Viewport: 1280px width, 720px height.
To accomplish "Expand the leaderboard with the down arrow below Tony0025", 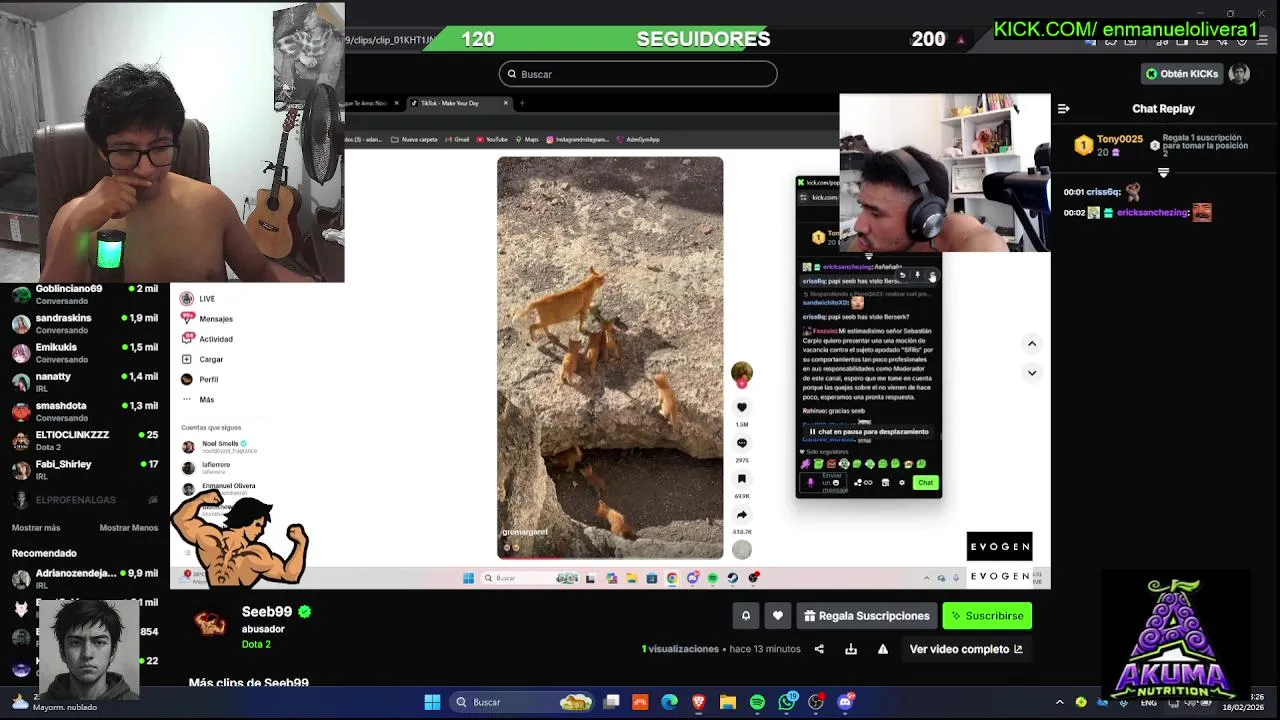I will (x=1163, y=173).
